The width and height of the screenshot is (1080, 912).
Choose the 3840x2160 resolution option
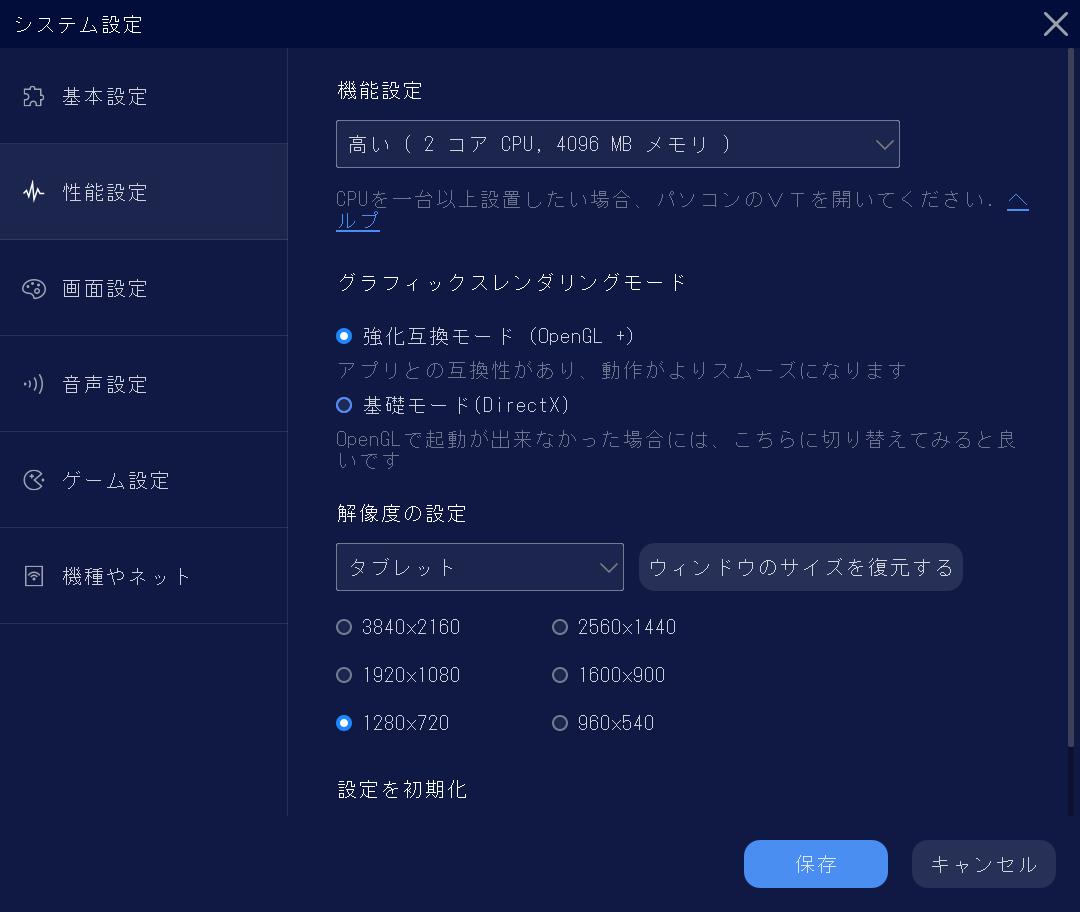(344, 627)
